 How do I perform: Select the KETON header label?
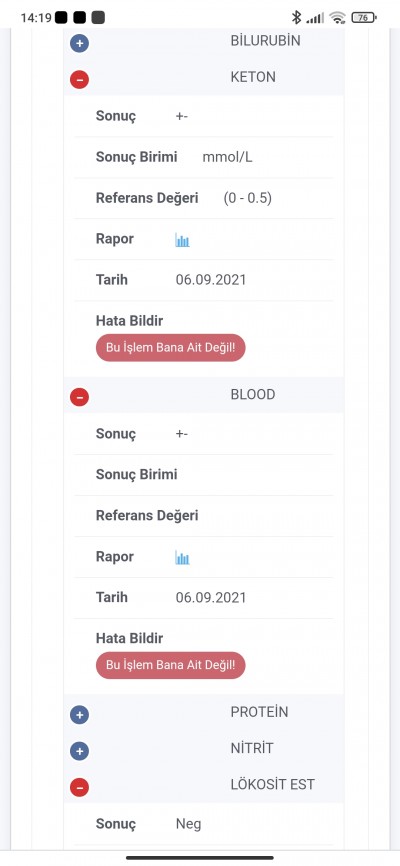pos(253,77)
